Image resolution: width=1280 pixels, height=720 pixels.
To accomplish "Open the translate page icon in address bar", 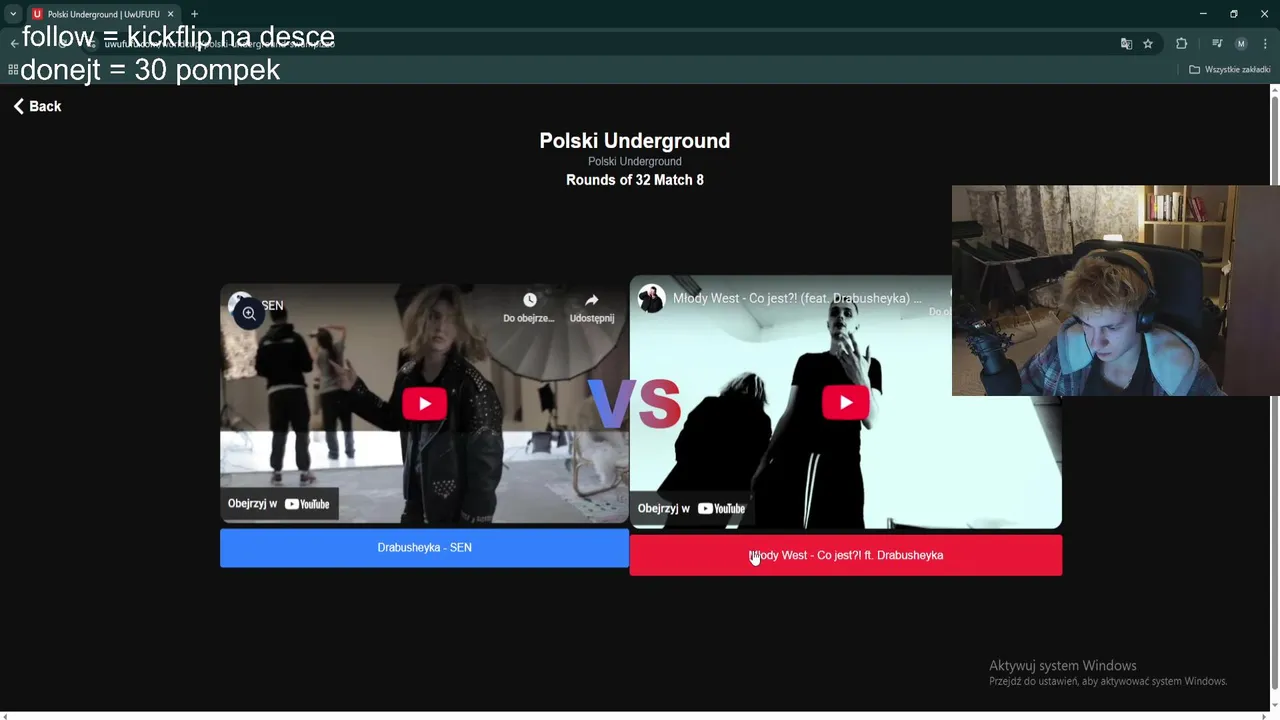I will click(1126, 44).
